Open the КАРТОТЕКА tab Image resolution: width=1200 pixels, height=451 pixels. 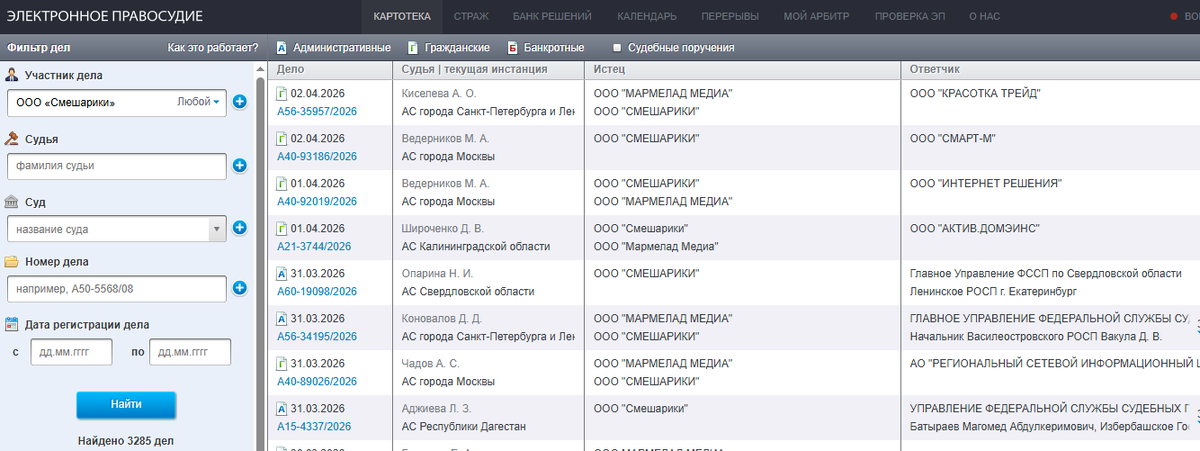click(x=401, y=17)
